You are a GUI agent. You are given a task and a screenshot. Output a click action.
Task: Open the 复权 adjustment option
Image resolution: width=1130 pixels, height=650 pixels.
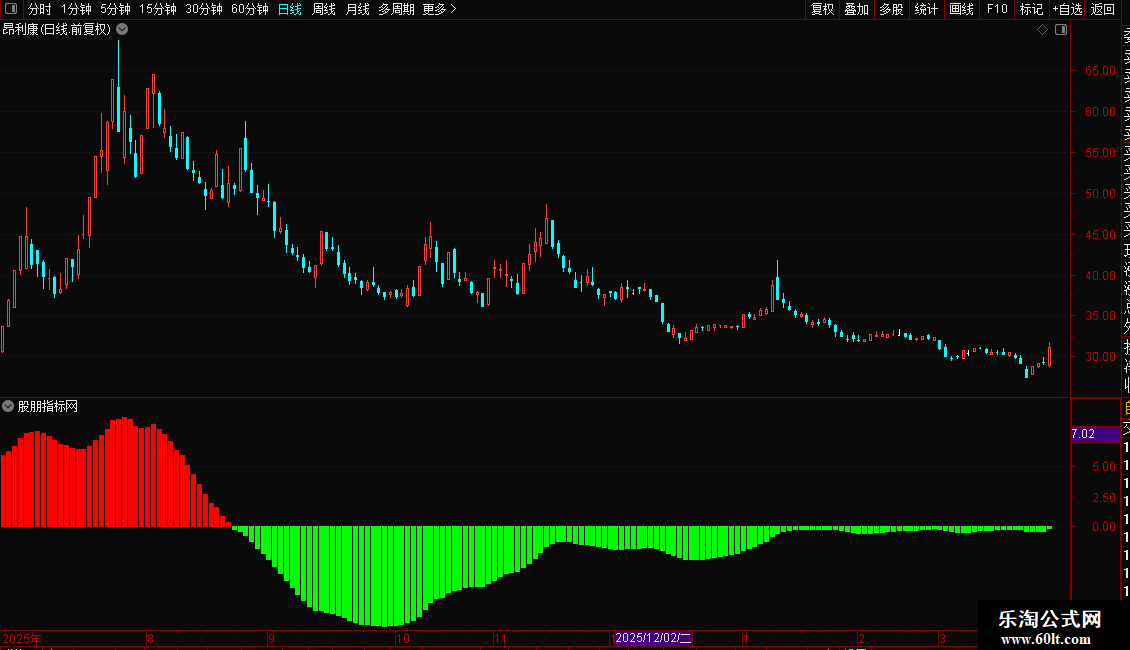coord(822,9)
